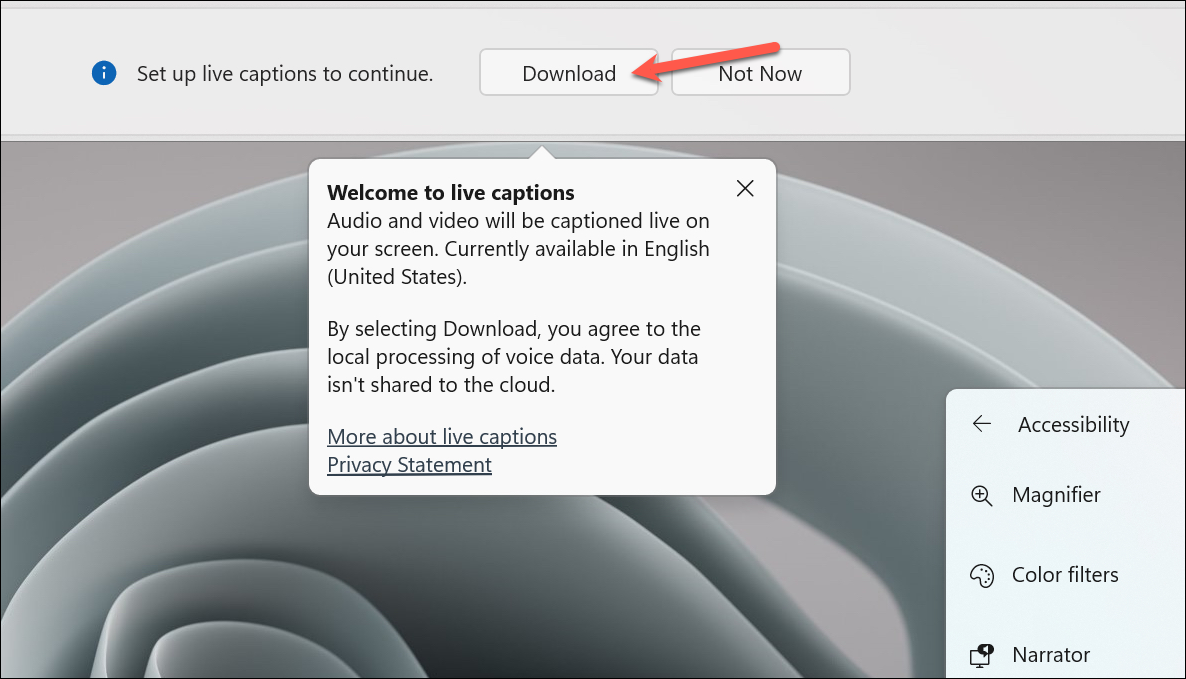This screenshot has width=1186, height=679.
Task: Select the Narrator text label
Action: click(x=1051, y=655)
